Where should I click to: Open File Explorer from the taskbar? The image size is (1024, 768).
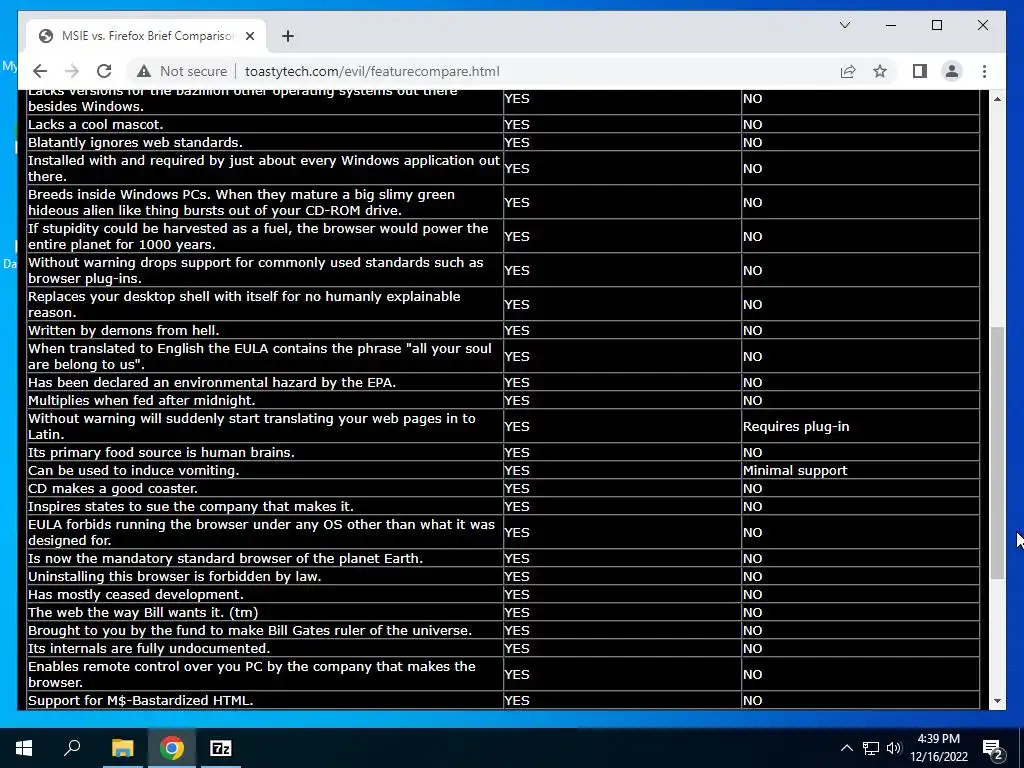[122, 748]
